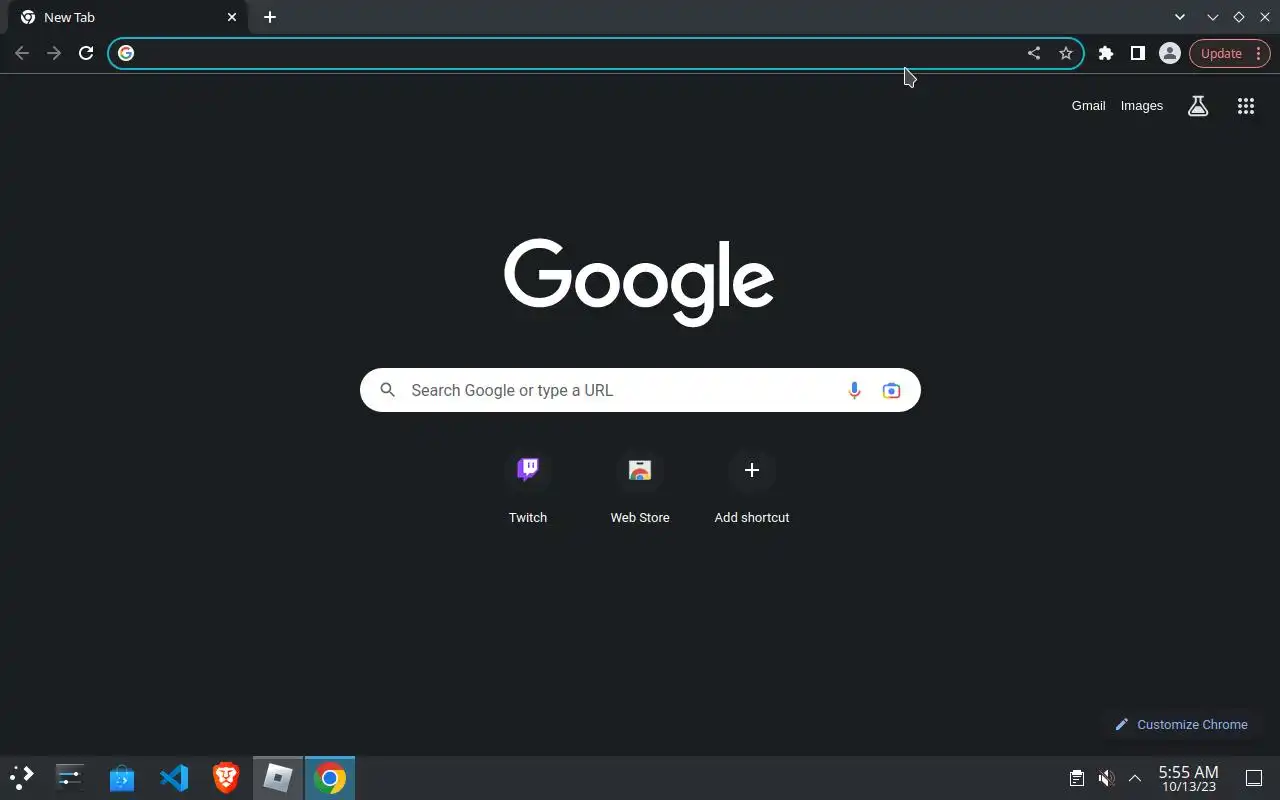Open the Search Labs flask icon
This screenshot has width=1280, height=800.
coord(1198,105)
